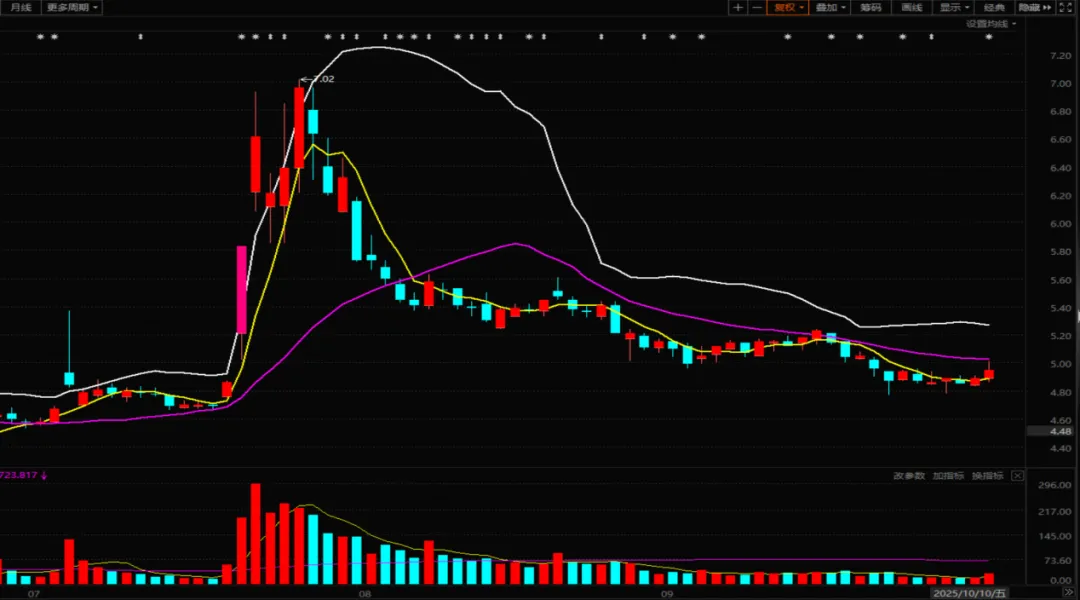
Task: Switch to 月线 monthly period tab
Action: [x=21, y=8]
